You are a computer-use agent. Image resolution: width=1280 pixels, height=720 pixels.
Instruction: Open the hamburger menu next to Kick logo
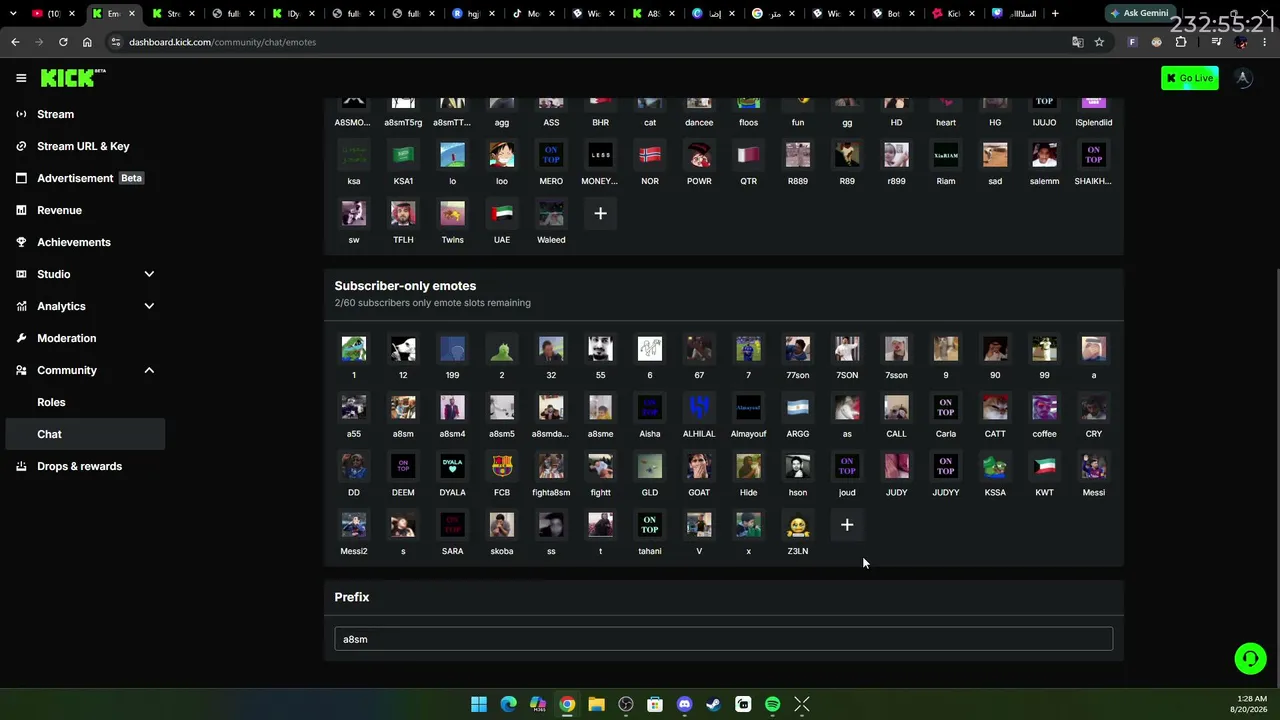click(x=21, y=78)
